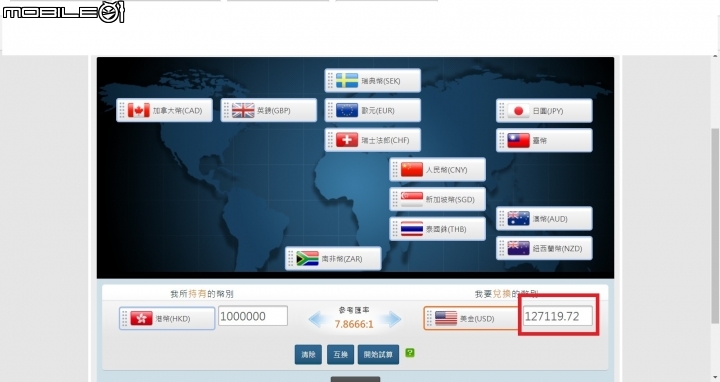Click the 參考匯率 label
This screenshot has height=382, width=720.
tap(354, 310)
